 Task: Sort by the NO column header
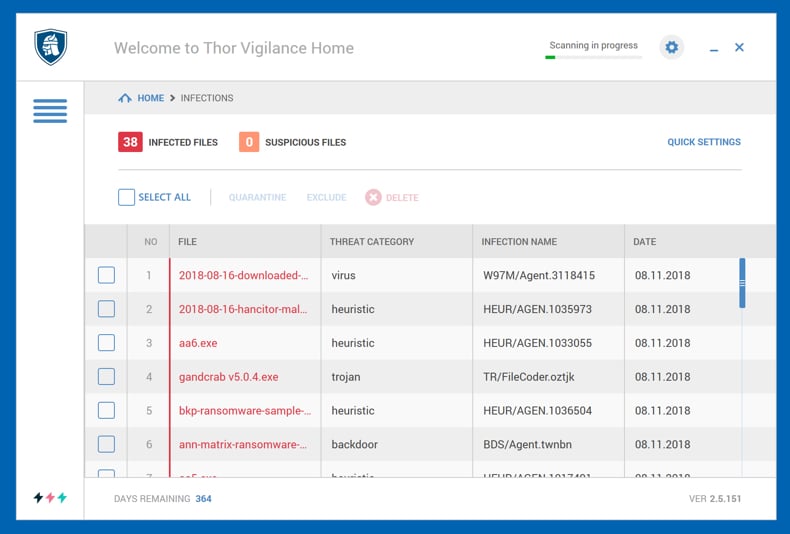(151, 242)
